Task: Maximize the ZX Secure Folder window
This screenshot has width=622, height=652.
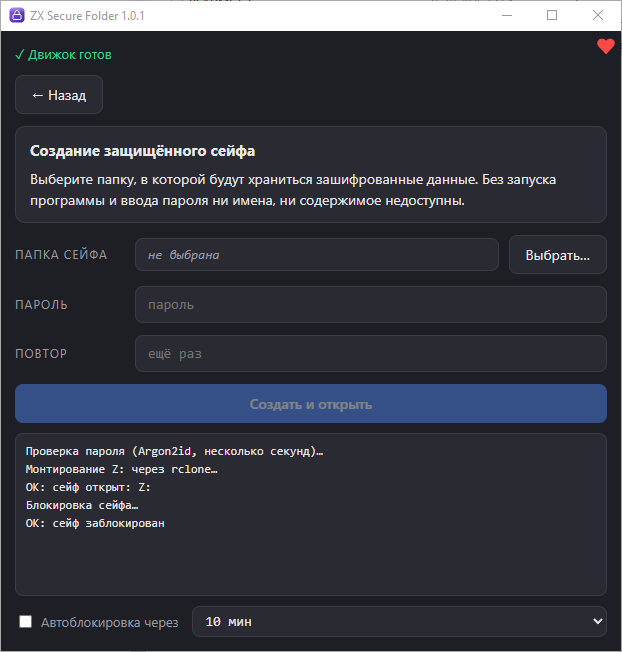Action: pos(552,15)
